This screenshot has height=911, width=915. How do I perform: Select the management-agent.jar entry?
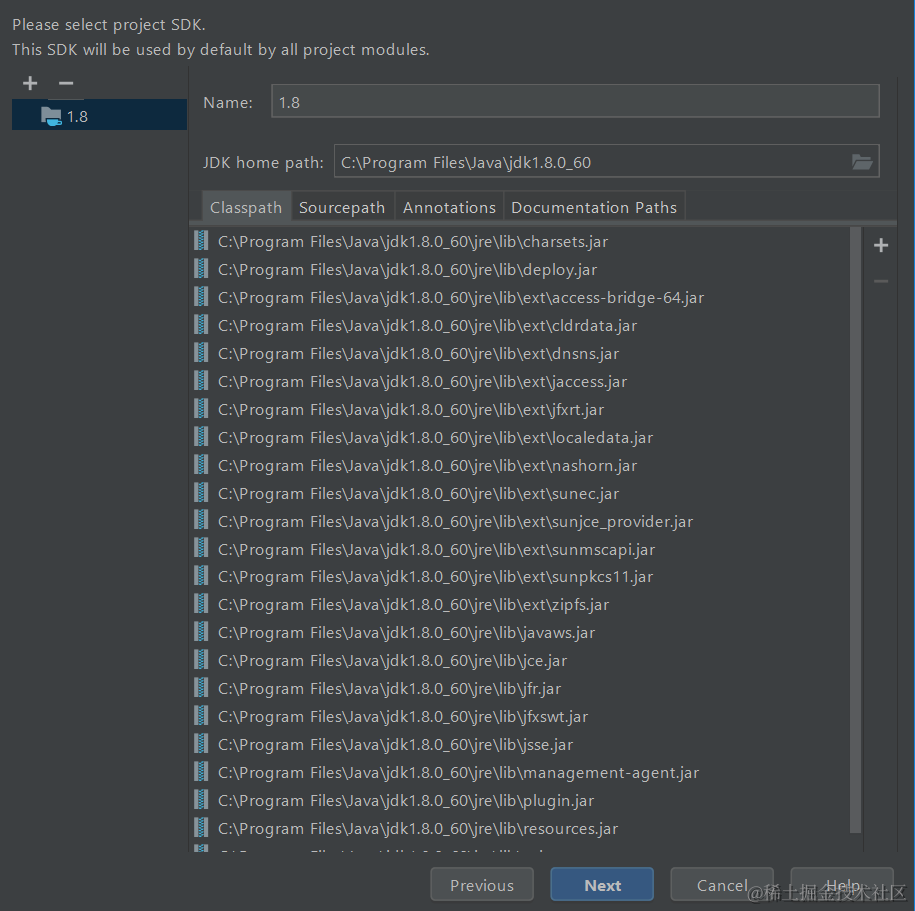click(x=519, y=773)
